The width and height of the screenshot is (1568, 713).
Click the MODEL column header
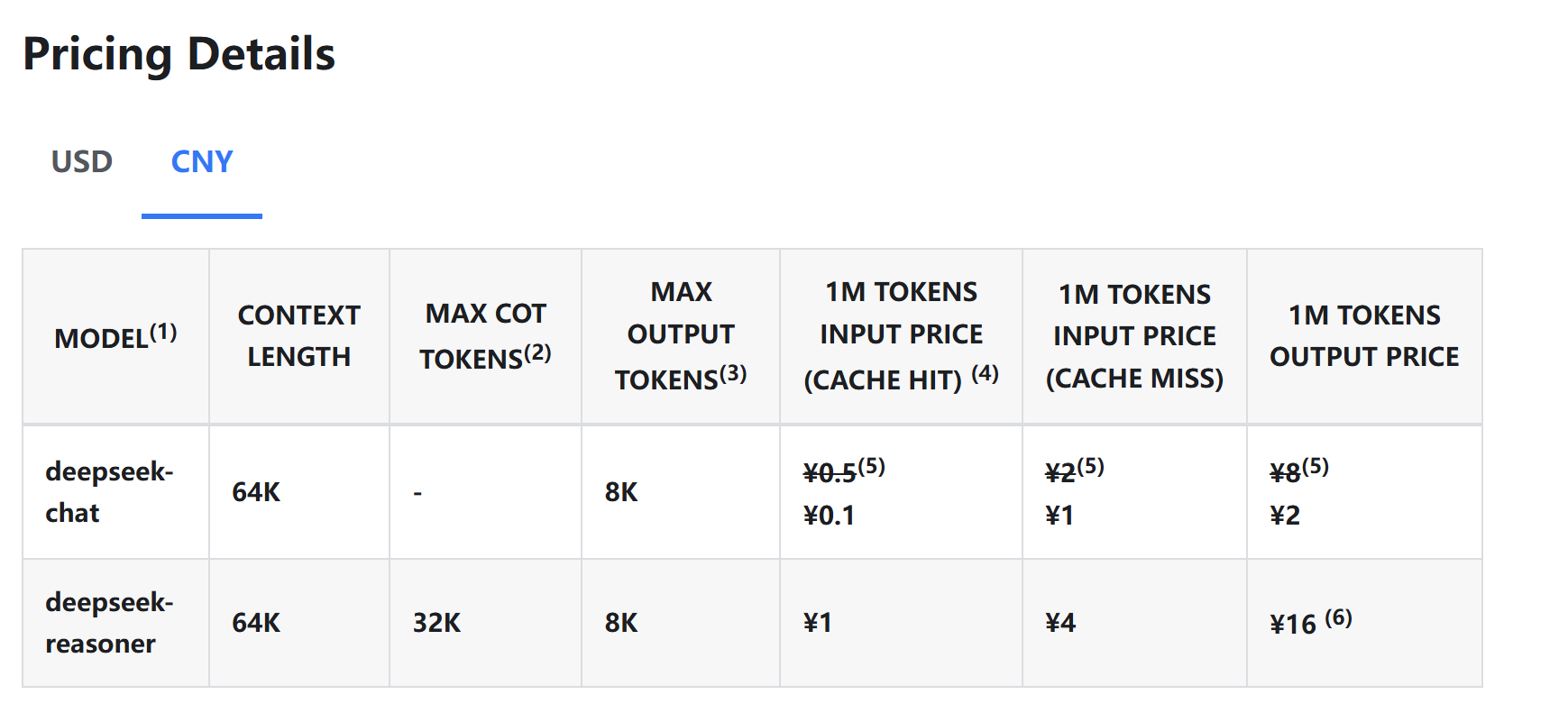[x=115, y=336]
